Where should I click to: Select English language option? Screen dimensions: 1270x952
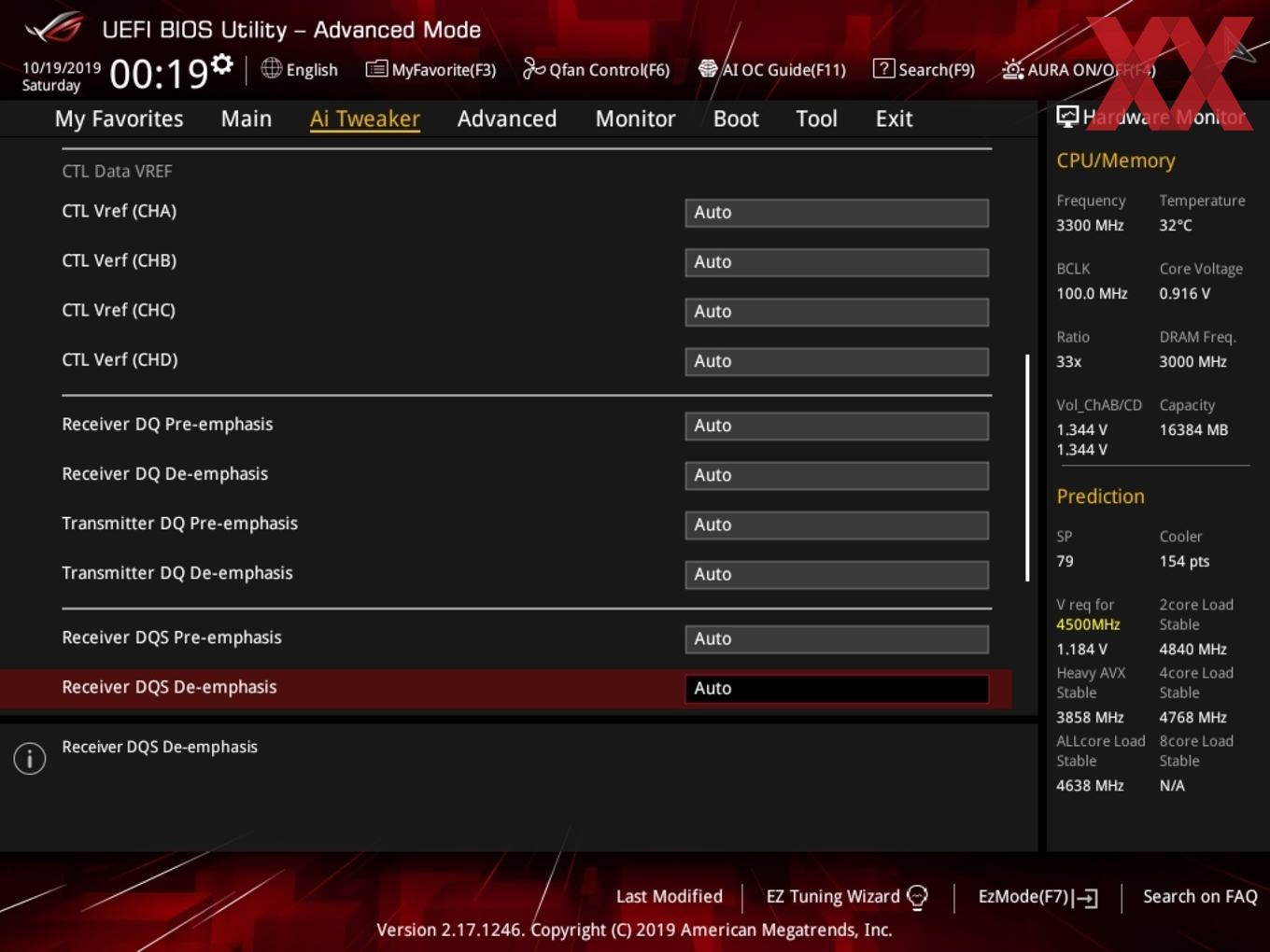(312, 70)
